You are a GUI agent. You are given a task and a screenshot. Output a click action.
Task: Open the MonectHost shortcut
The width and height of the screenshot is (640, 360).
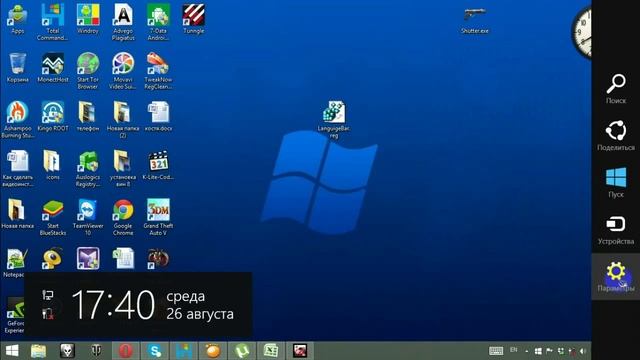tap(53, 68)
